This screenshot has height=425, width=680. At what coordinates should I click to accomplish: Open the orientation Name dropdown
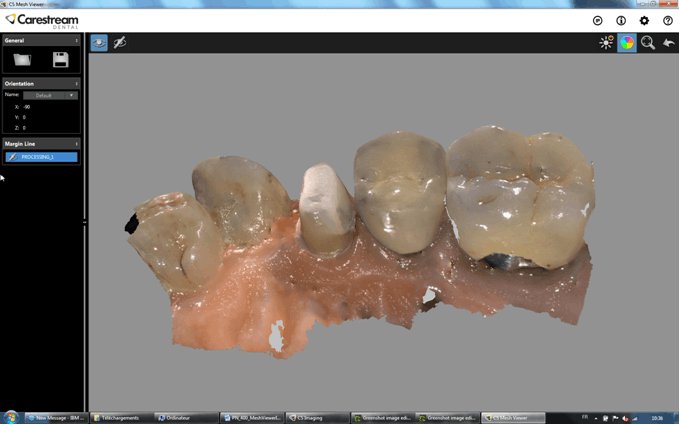coord(50,95)
